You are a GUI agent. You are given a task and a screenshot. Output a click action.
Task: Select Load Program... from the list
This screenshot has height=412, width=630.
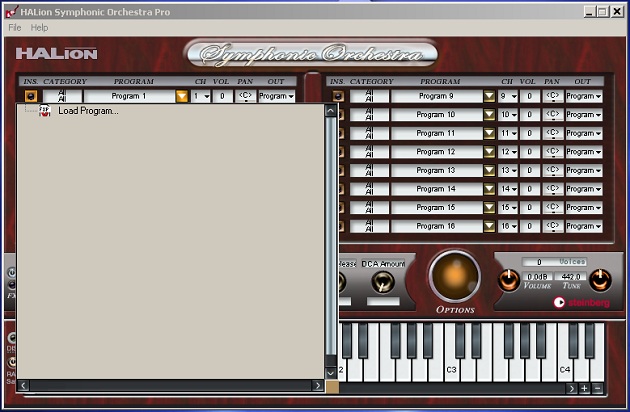pos(88,111)
